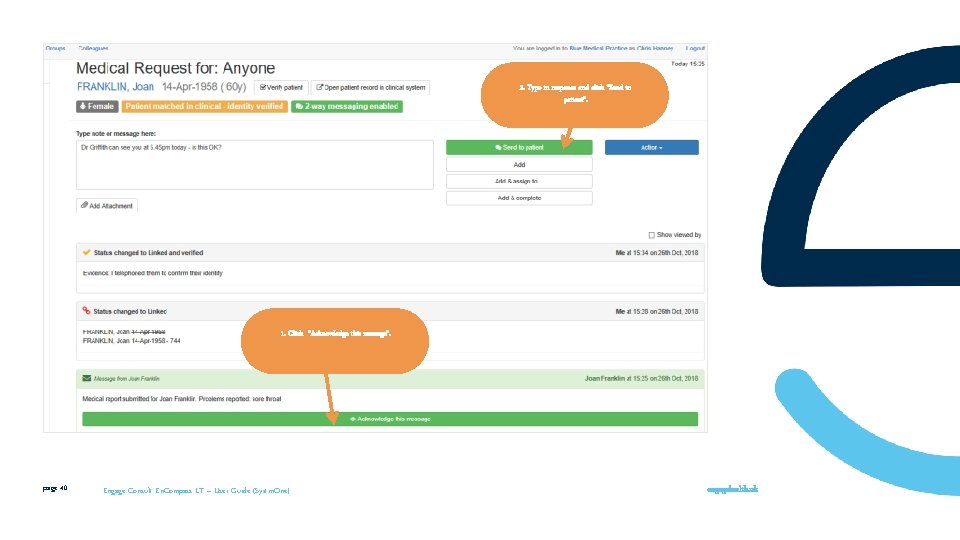The height and width of the screenshot is (540, 960).
Task: Click the envelope icon on Message from Joan Franklin
Action: [86, 378]
